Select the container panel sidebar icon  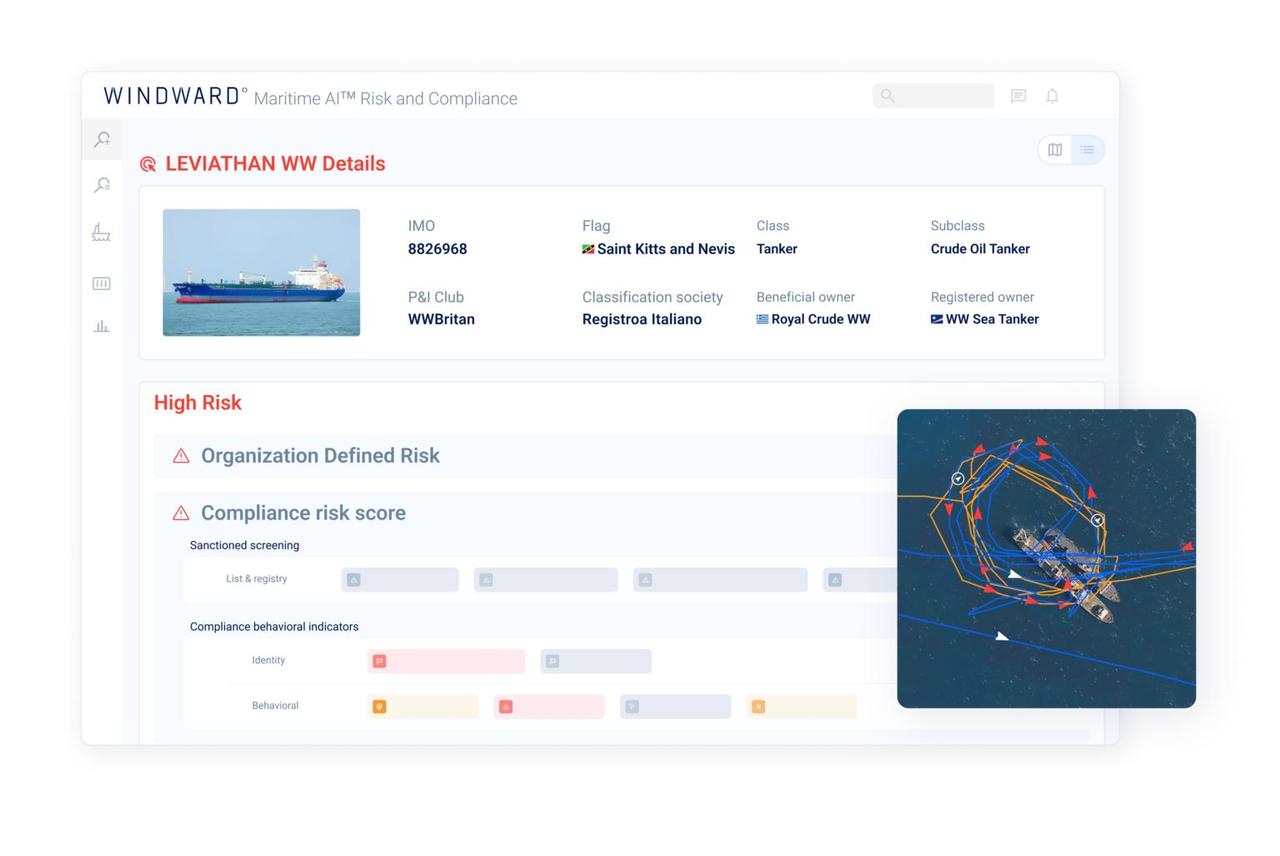[101, 284]
